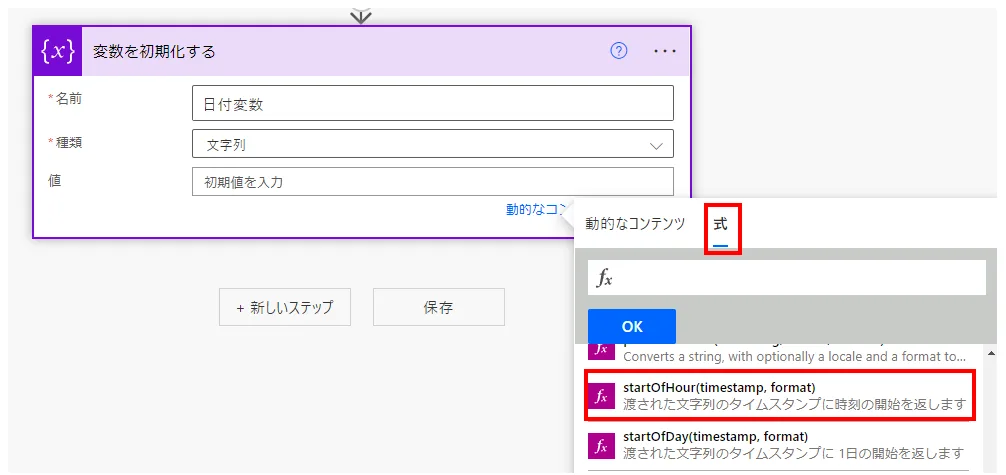This screenshot has height=475, width=1006.
Task: Click the 動的なコンテンツ link under the 値 field
Action: (x=535, y=210)
